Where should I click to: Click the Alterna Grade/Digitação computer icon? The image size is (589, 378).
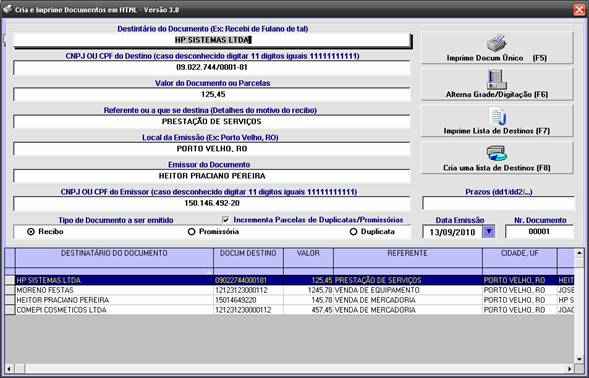point(497,80)
